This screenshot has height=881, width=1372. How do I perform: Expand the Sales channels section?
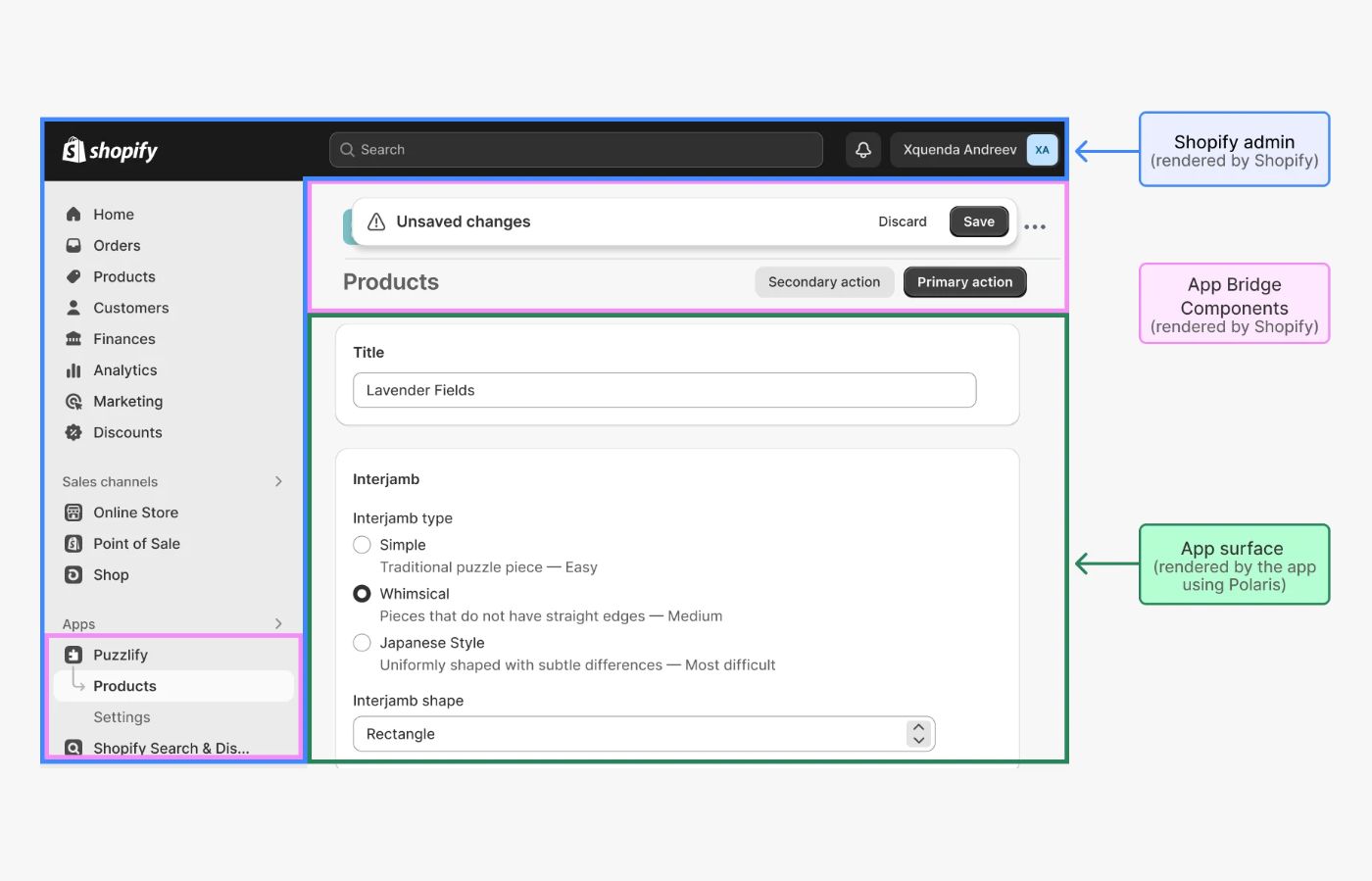click(x=279, y=481)
